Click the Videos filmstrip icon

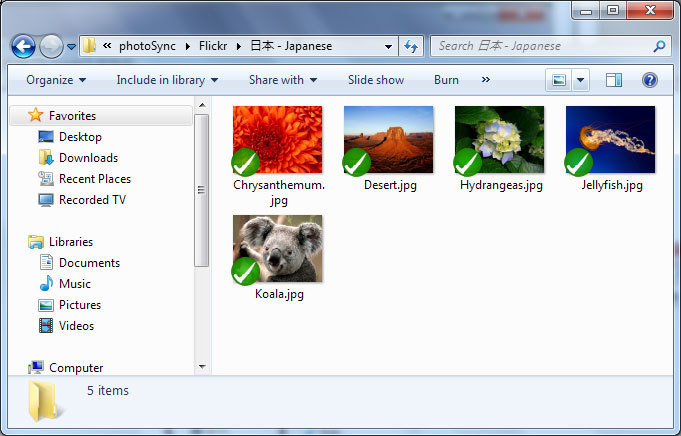click(46, 326)
